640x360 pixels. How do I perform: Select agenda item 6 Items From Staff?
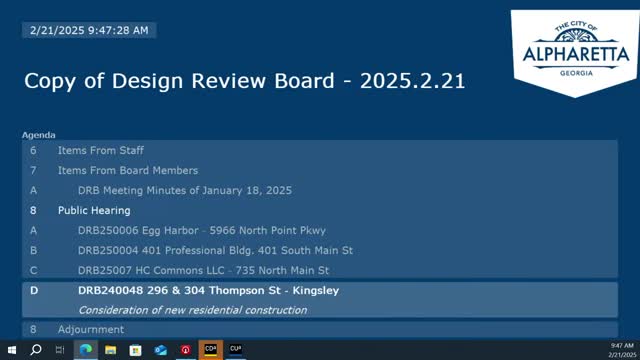(x=320, y=150)
